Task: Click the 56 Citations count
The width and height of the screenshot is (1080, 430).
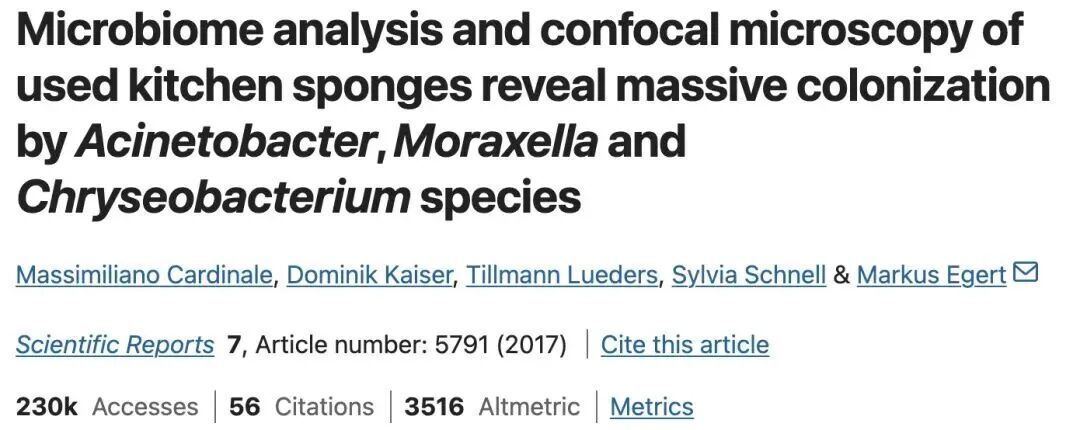Action: (x=301, y=407)
